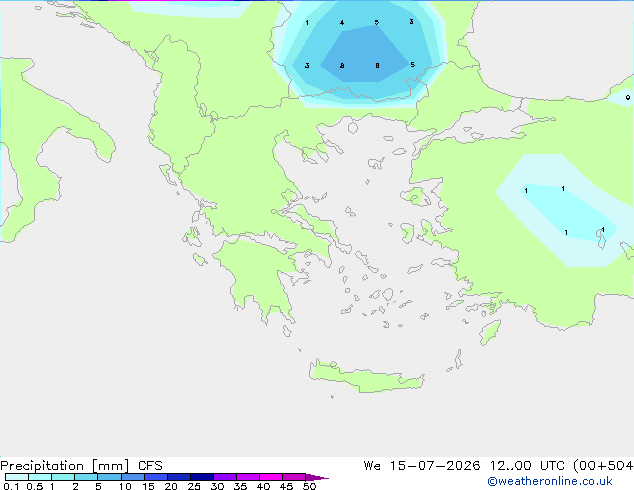634x490 pixels.
Task: Click the date text '15-07-2026'
Action: click(x=435, y=466)
